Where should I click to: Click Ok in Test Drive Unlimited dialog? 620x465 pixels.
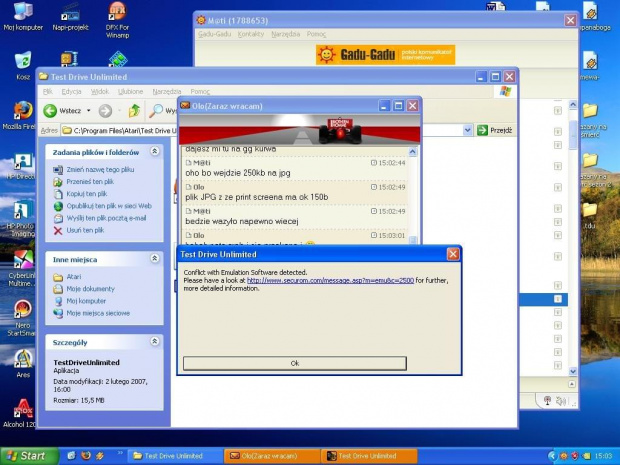[295, 363]
